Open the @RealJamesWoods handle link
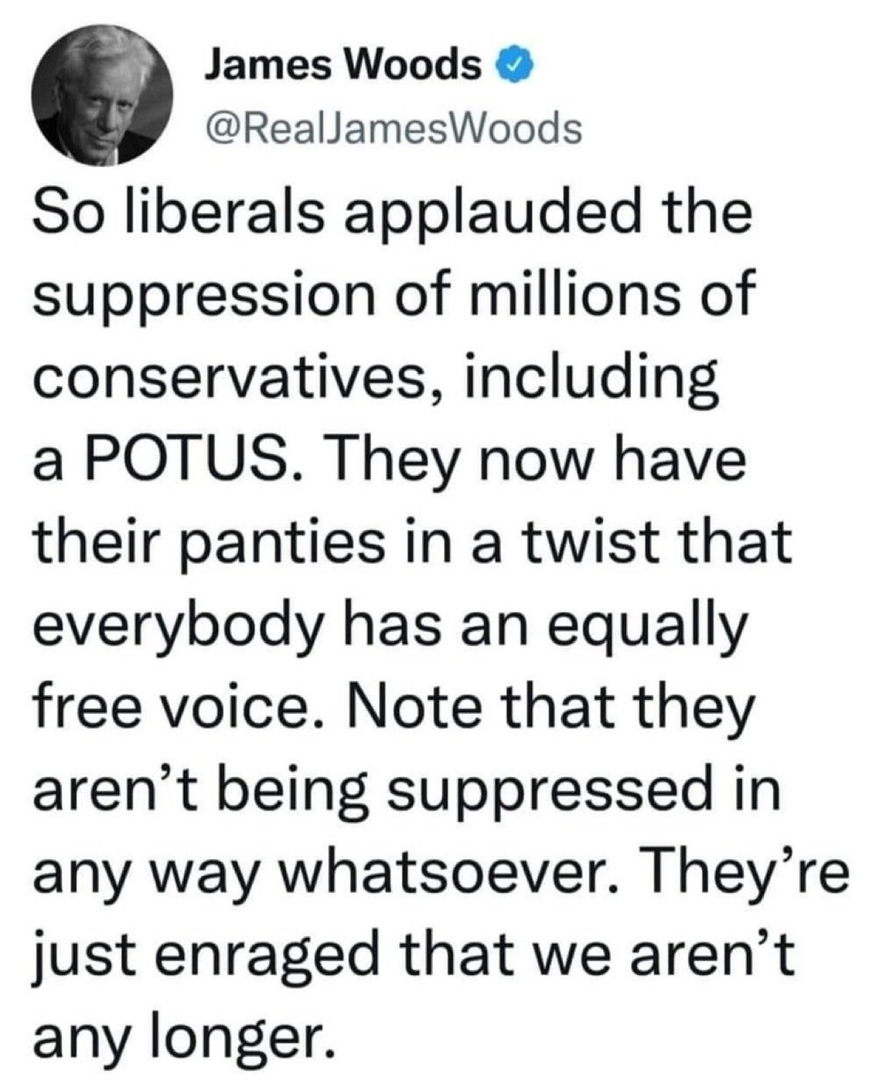 pos(393,127)
